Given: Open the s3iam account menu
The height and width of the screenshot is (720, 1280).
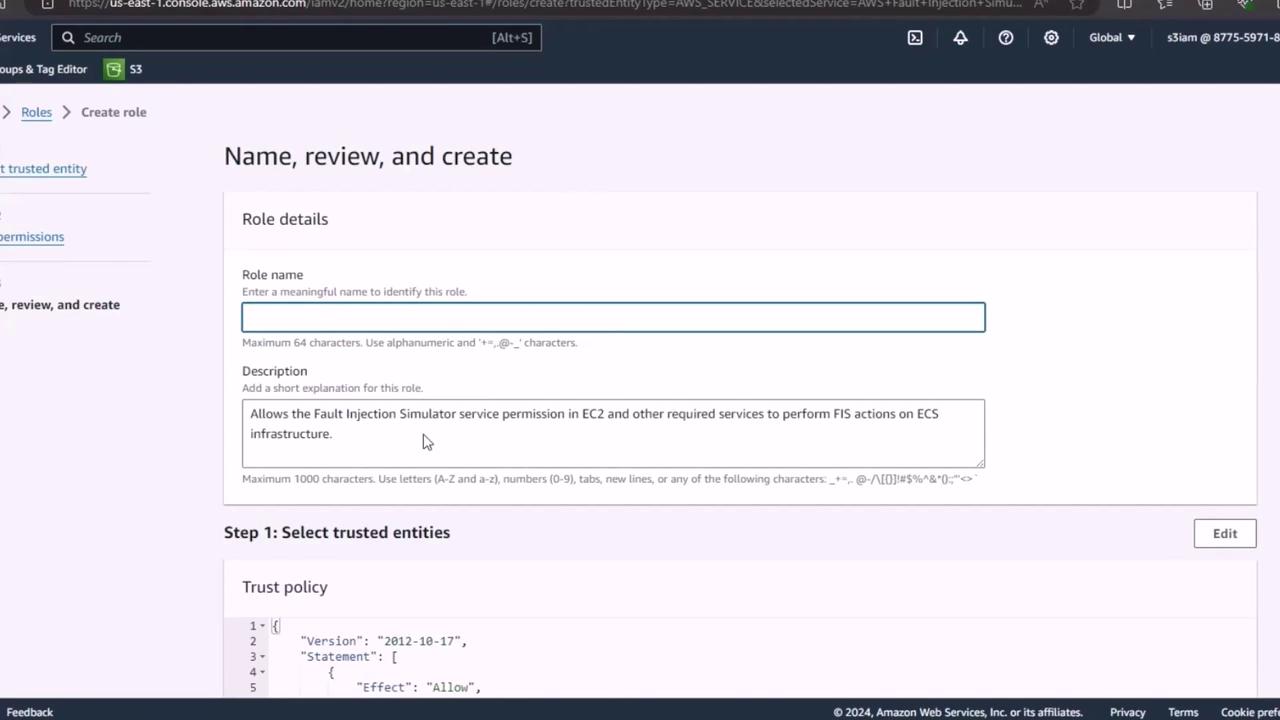Looking at the screenshot, I should 1223,38.
